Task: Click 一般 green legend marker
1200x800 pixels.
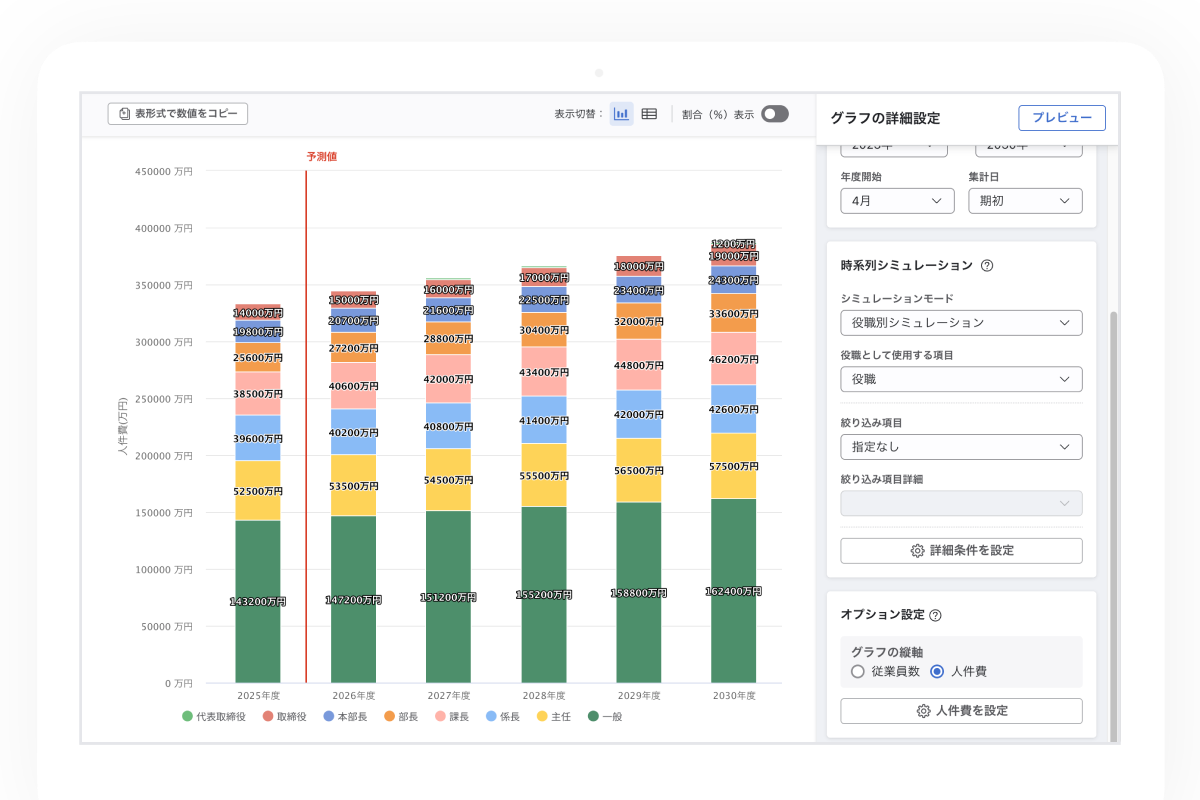Action: [x=593, y=716]
